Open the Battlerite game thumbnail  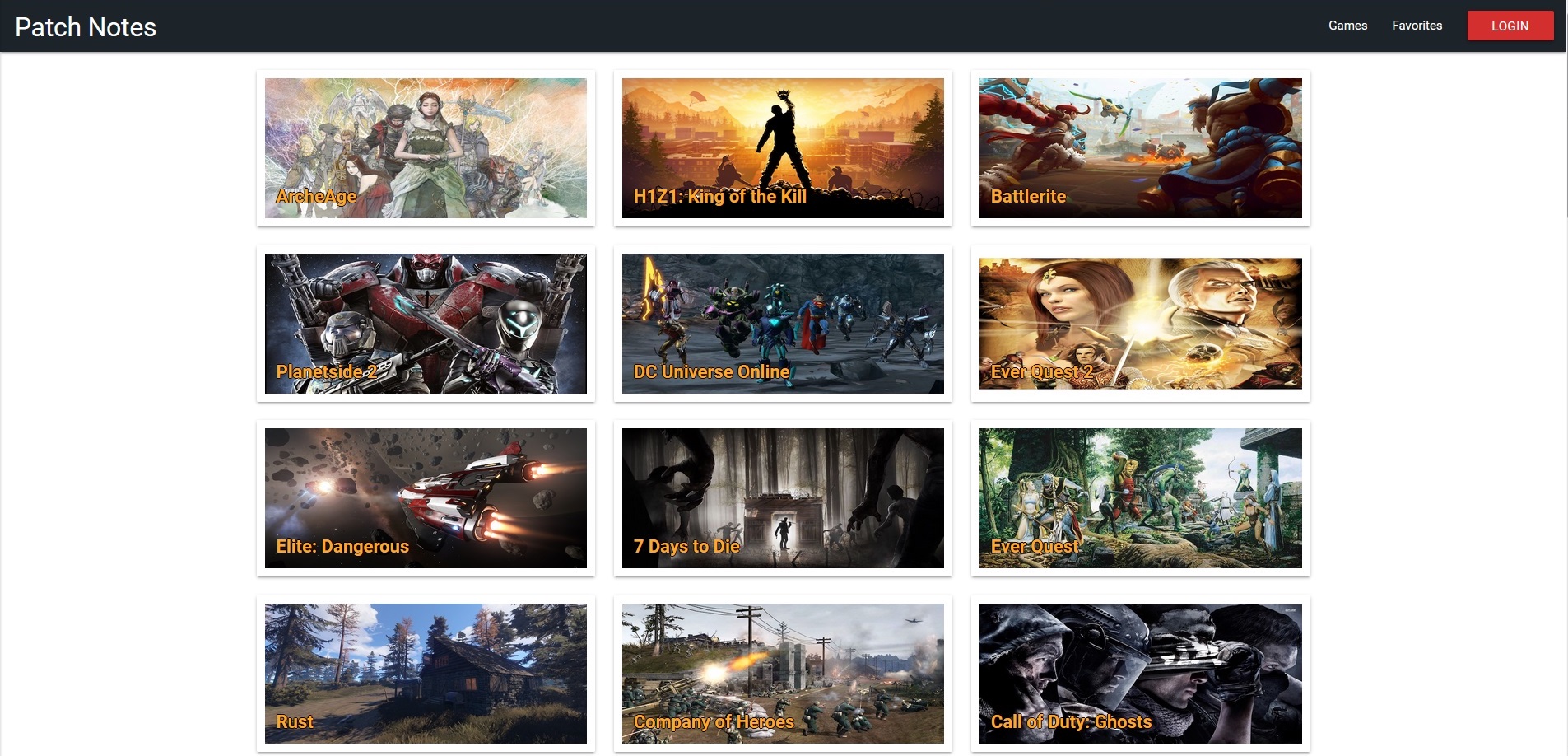pyautogui.click(x=1140, y=148)
